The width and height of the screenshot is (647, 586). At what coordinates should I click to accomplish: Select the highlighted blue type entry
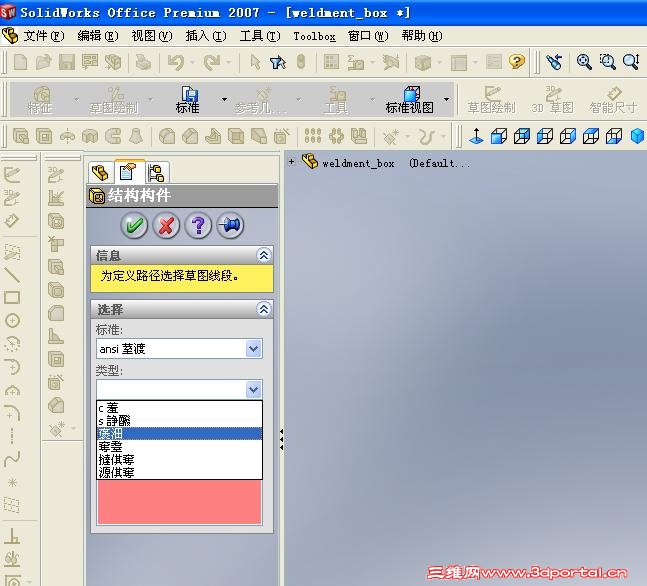click(179, 433)
